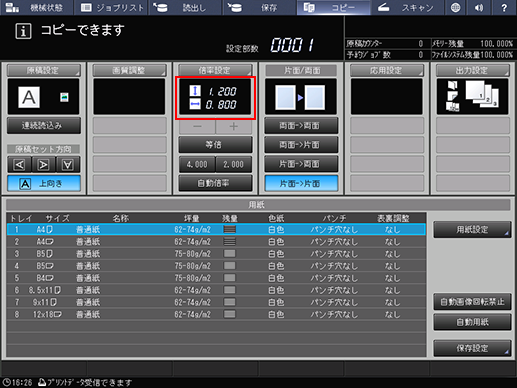
Task: Open the 応用設定 application settings menu
Action: click(x=387, y=70)
